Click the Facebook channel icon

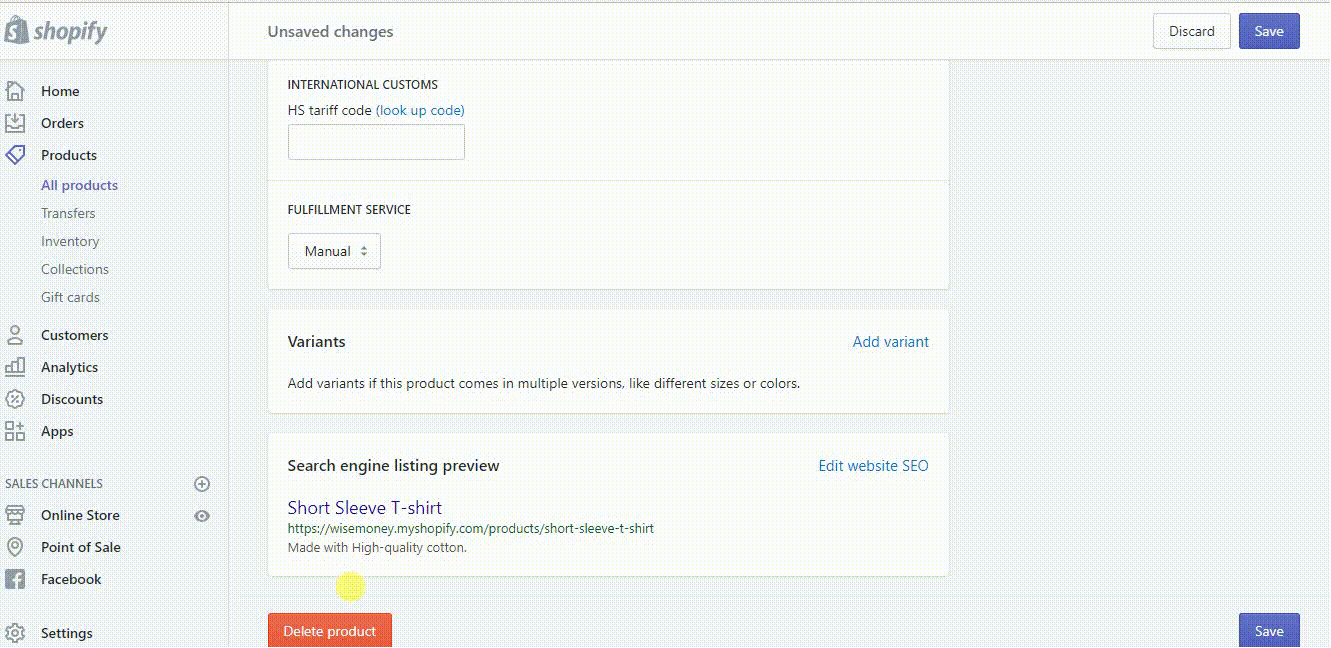(x=15, y=579)
